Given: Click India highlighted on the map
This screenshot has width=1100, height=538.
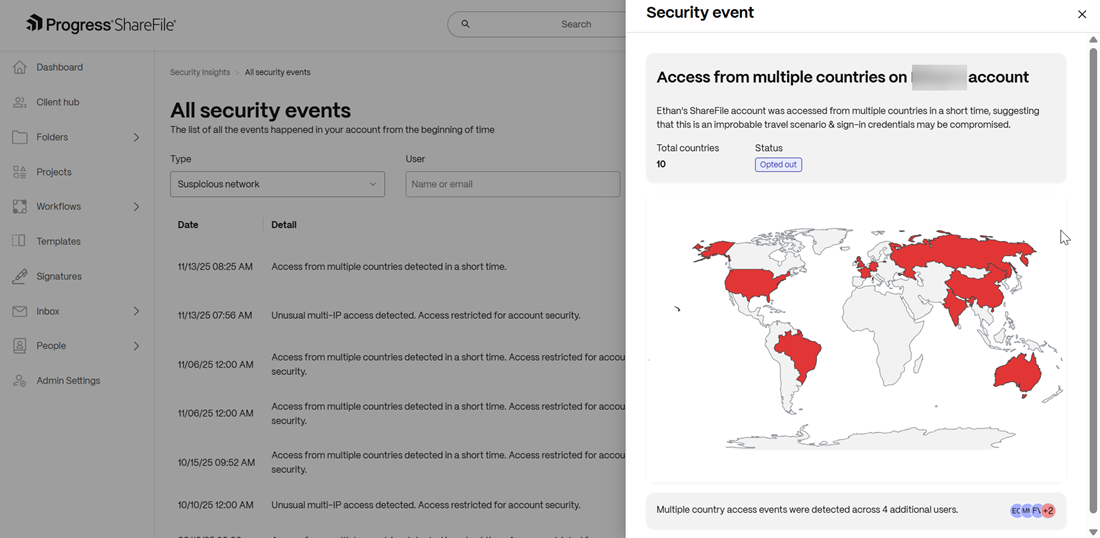Looking at the screenshot, I should (x=953, y=305).
